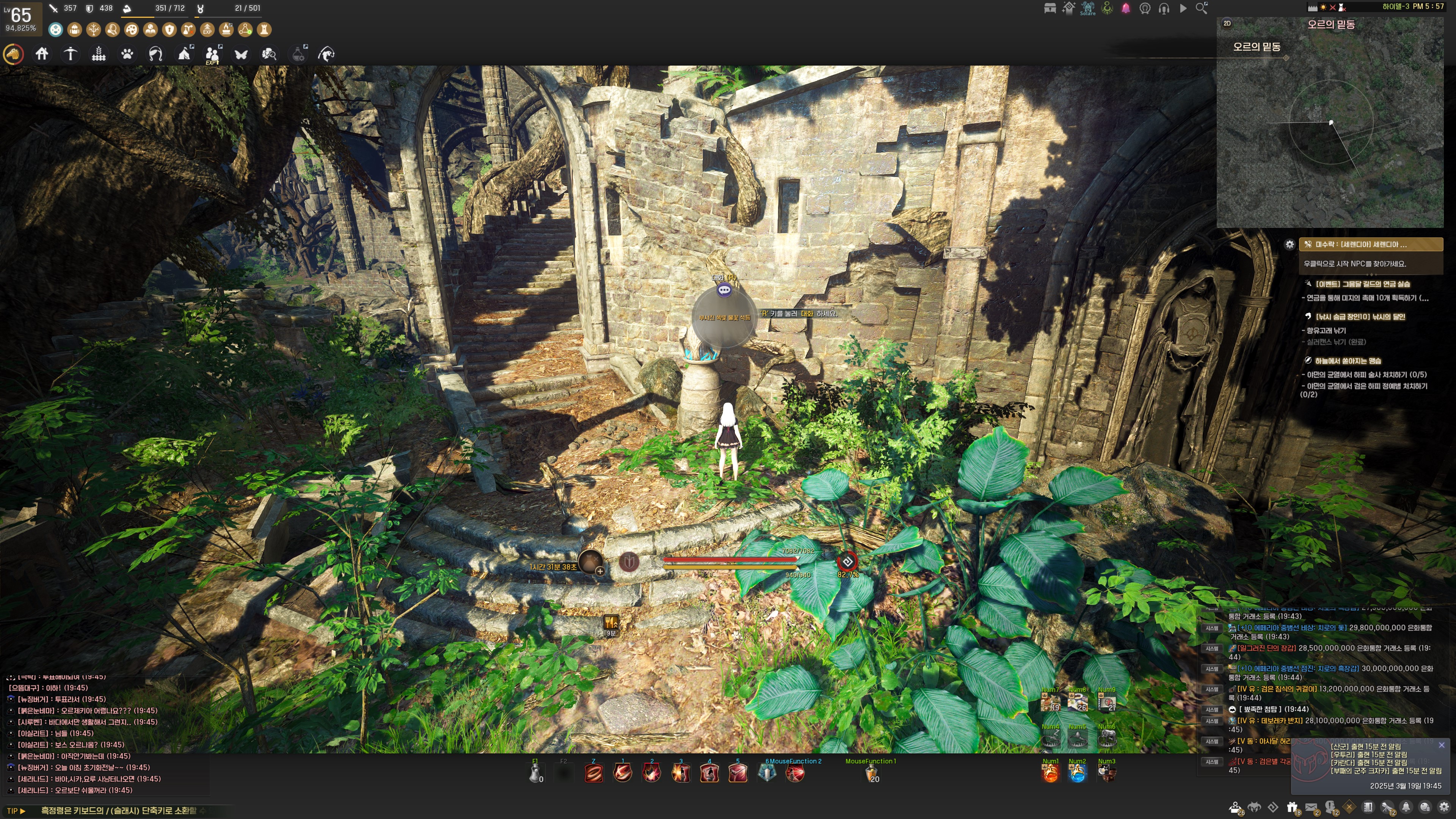Open the pickaxe worker icon
Viewport: 1456px width, 819px height.
pyautogui.click(x=70, y=54)
